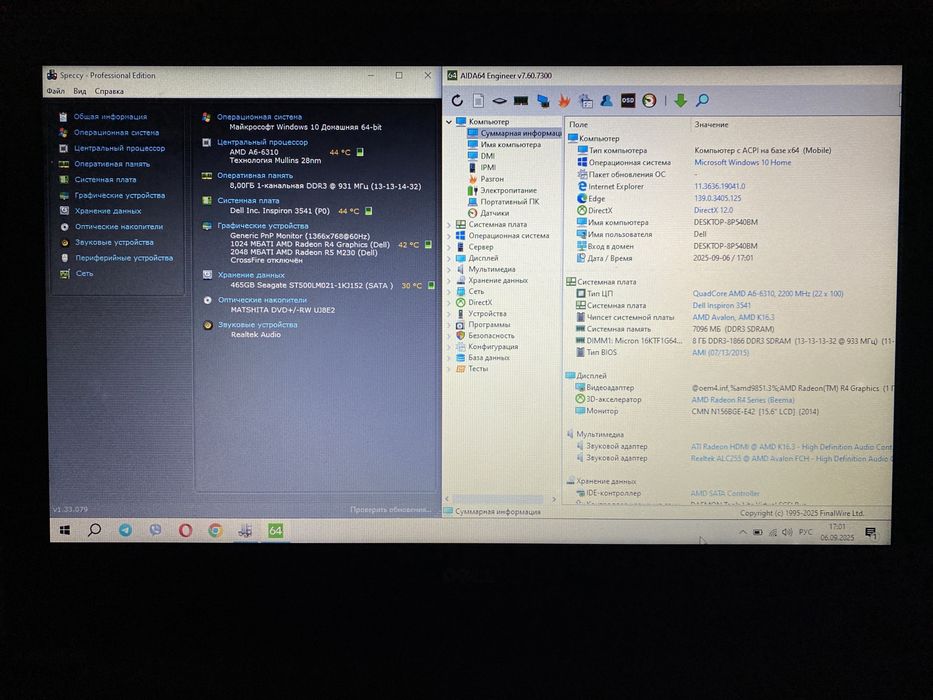Click the blue monitors icon in AIDA64 toolbar
Image resolution: width=933 pixels, height=700 pixels.
(x=543, y=101)
